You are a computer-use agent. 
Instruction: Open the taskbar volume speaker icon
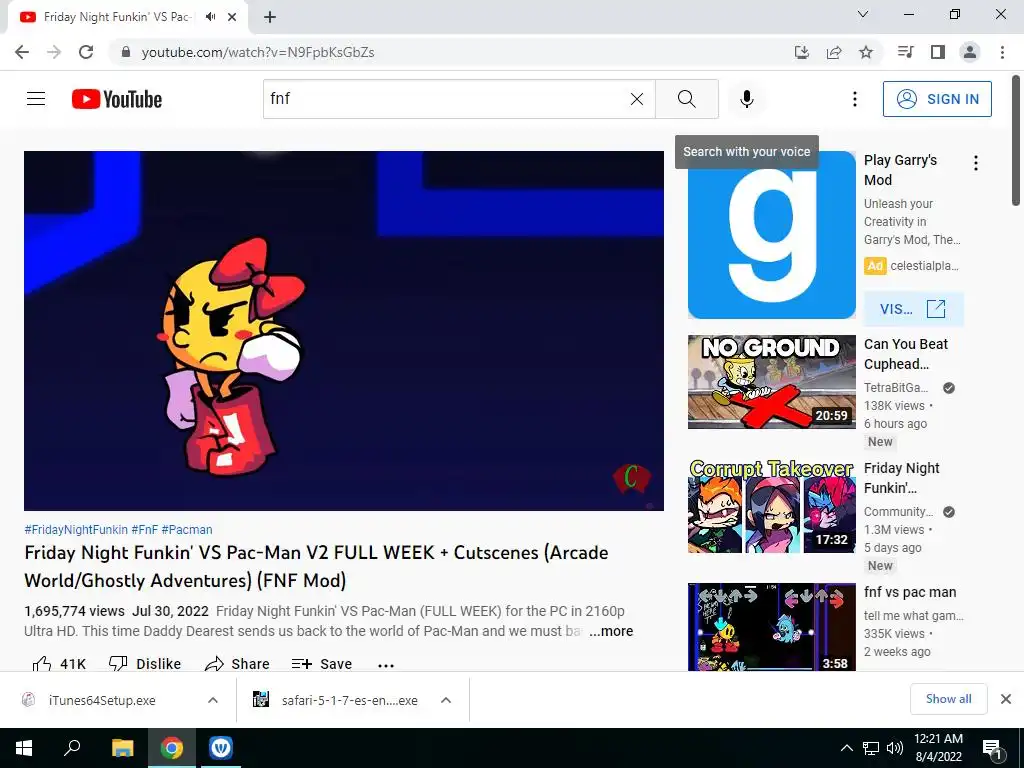coord(895,748)
